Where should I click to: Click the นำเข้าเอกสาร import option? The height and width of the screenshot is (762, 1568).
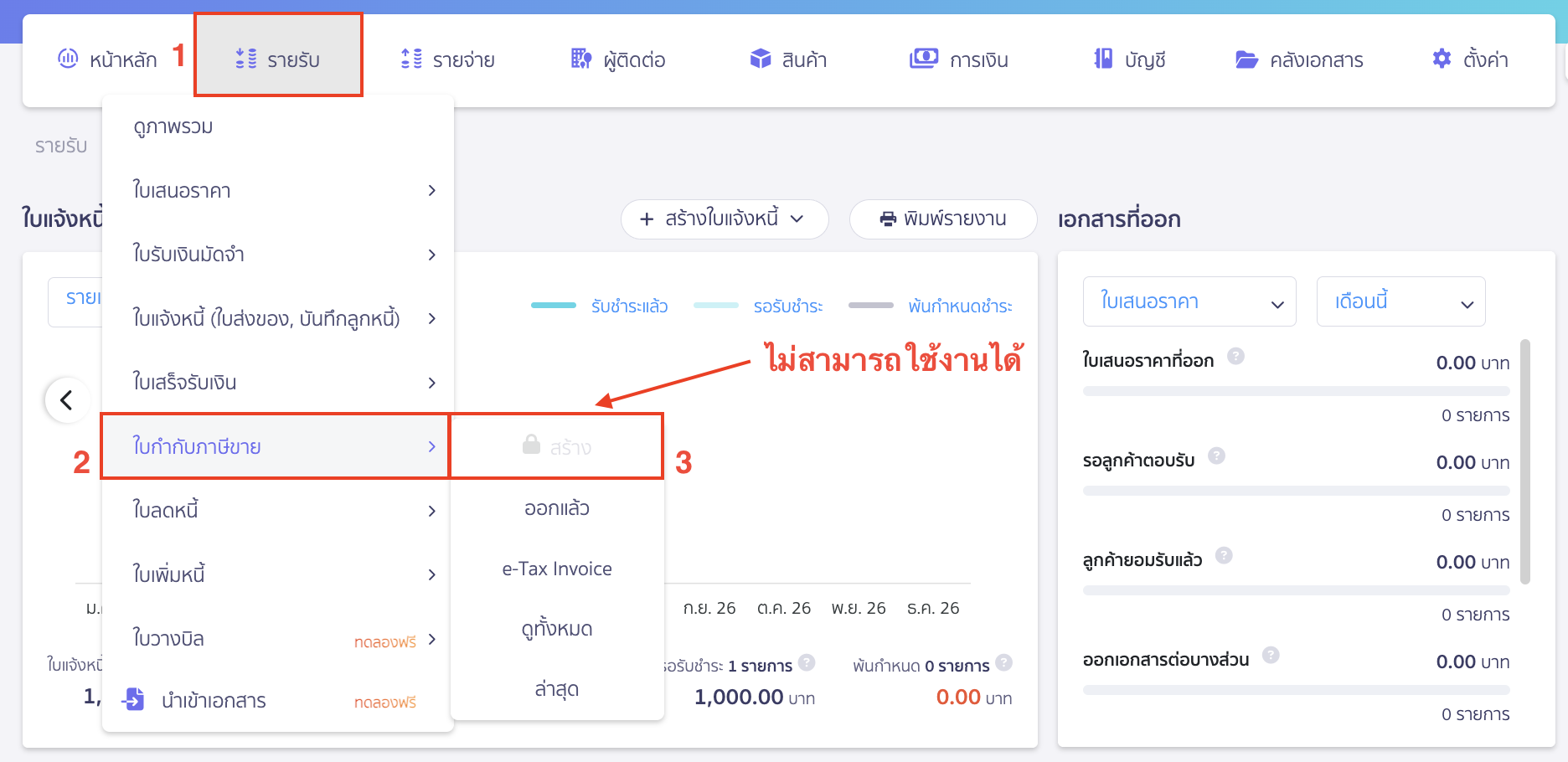coord(216,700)
